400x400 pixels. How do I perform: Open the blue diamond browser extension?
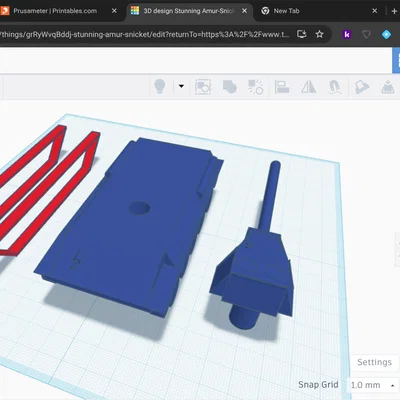tap(386, 34)
